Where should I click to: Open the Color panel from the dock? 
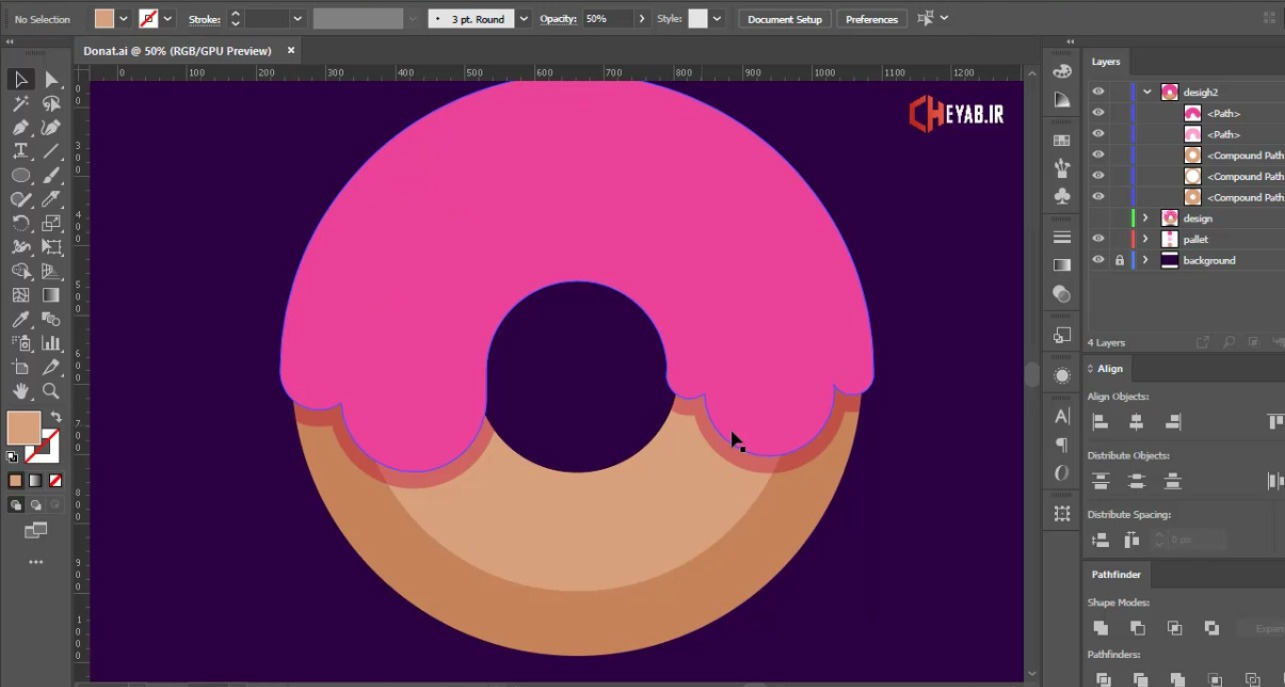(1062, 71)
